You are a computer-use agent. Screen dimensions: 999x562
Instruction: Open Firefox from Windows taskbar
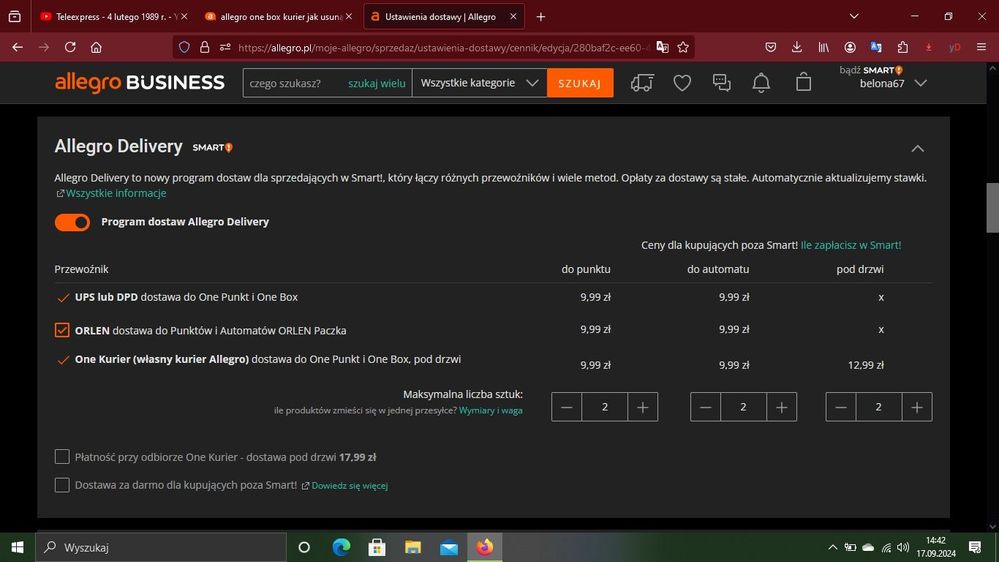pos(484,547)
